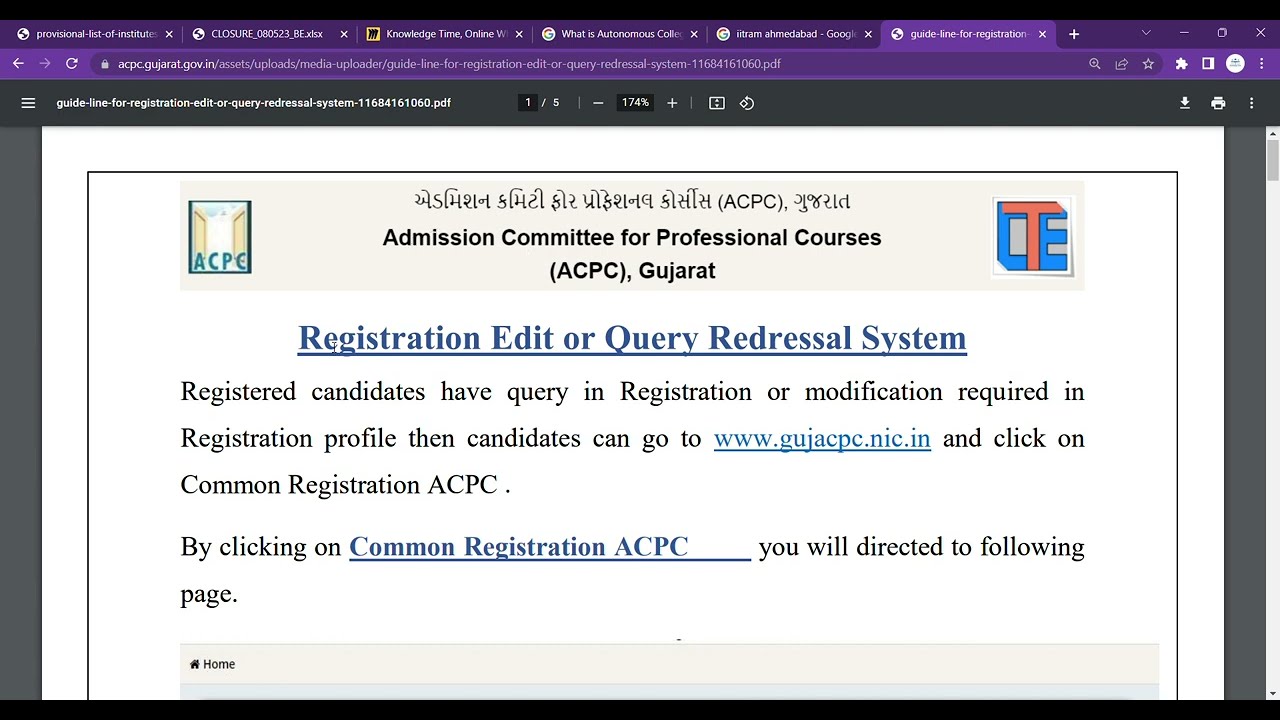The width and height of the screenshot is (1280, 720).
Task: Zoom out the PDF document
Action: coord(598,103)
